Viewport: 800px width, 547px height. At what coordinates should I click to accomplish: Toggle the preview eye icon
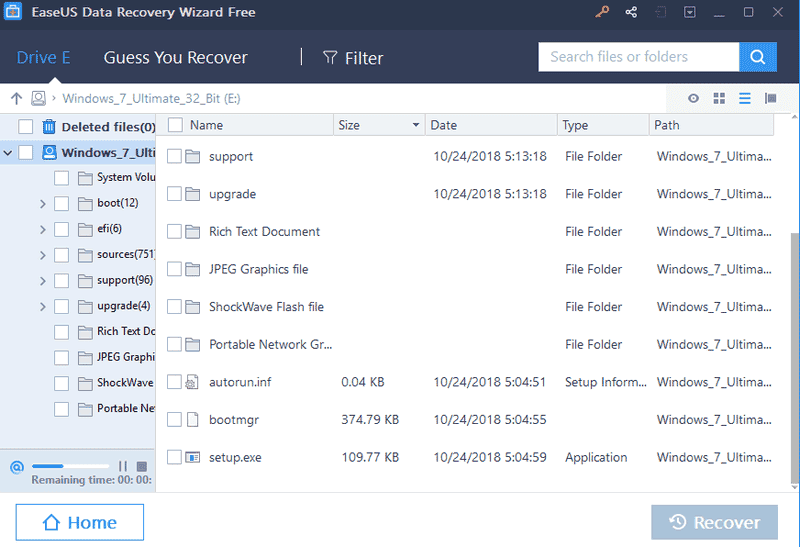click(693, 98)
